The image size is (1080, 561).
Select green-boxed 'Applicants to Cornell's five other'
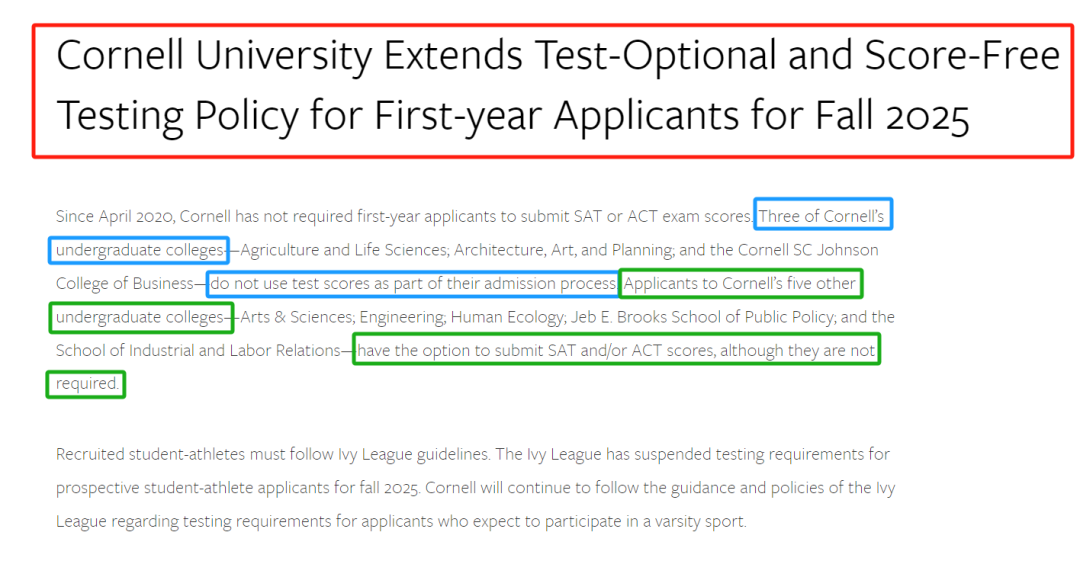[740, 283]
